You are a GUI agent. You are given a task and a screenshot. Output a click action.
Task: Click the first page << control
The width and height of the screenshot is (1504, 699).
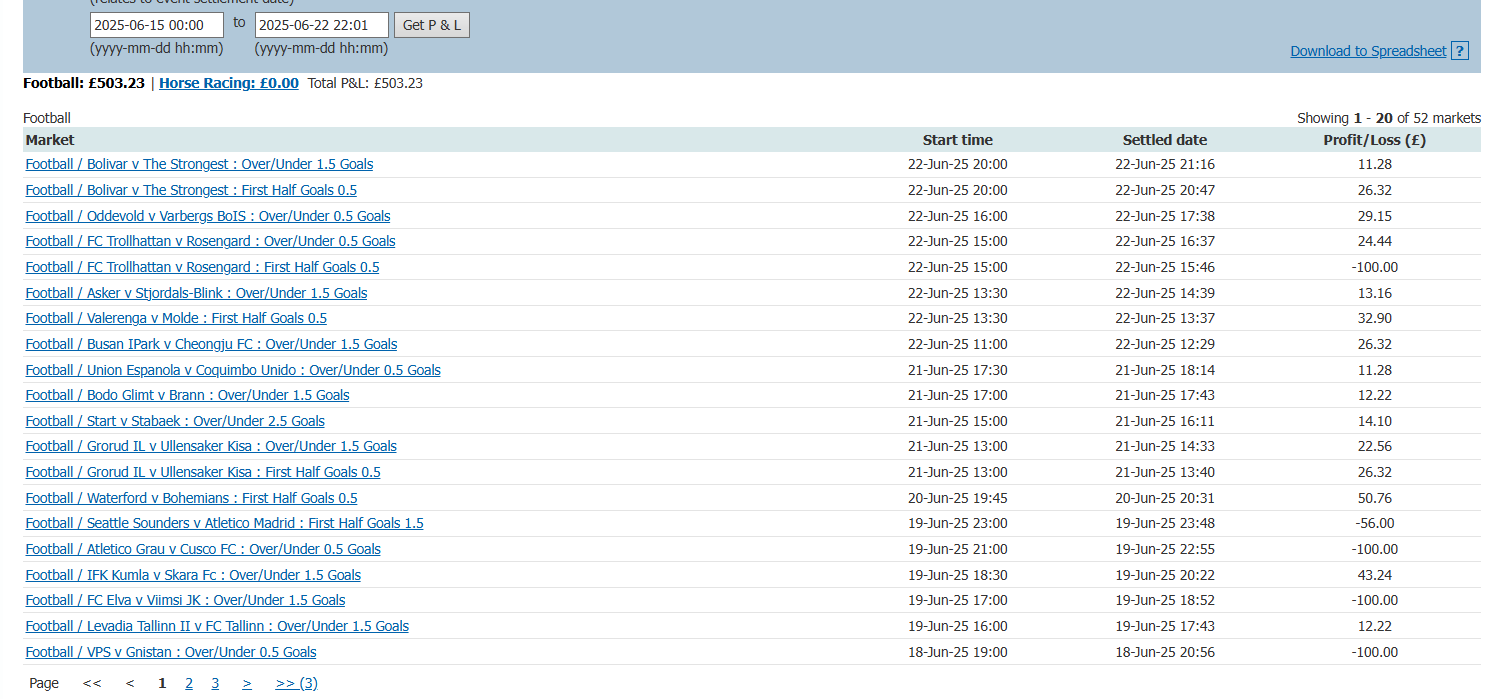click(x=92, y=683)
